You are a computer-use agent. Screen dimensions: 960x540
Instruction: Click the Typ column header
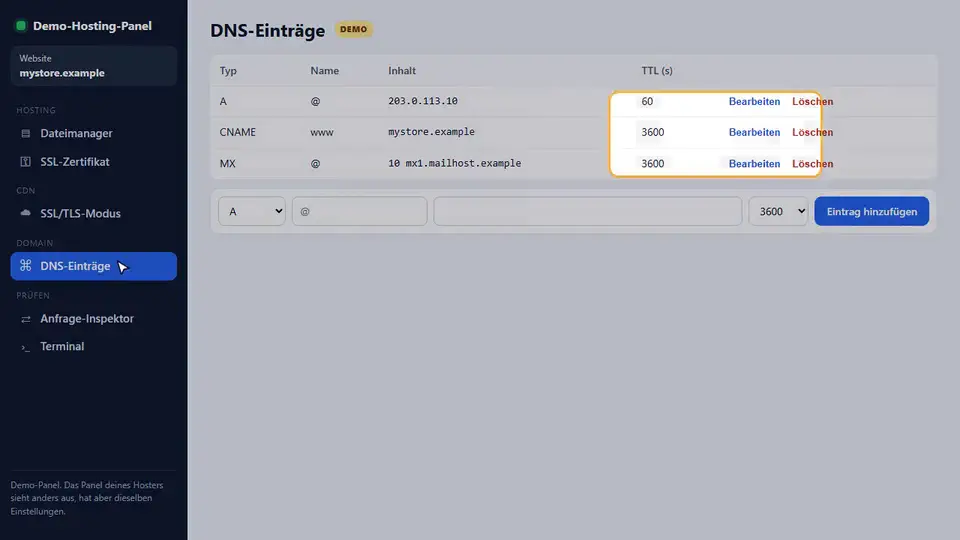(228, 70)
